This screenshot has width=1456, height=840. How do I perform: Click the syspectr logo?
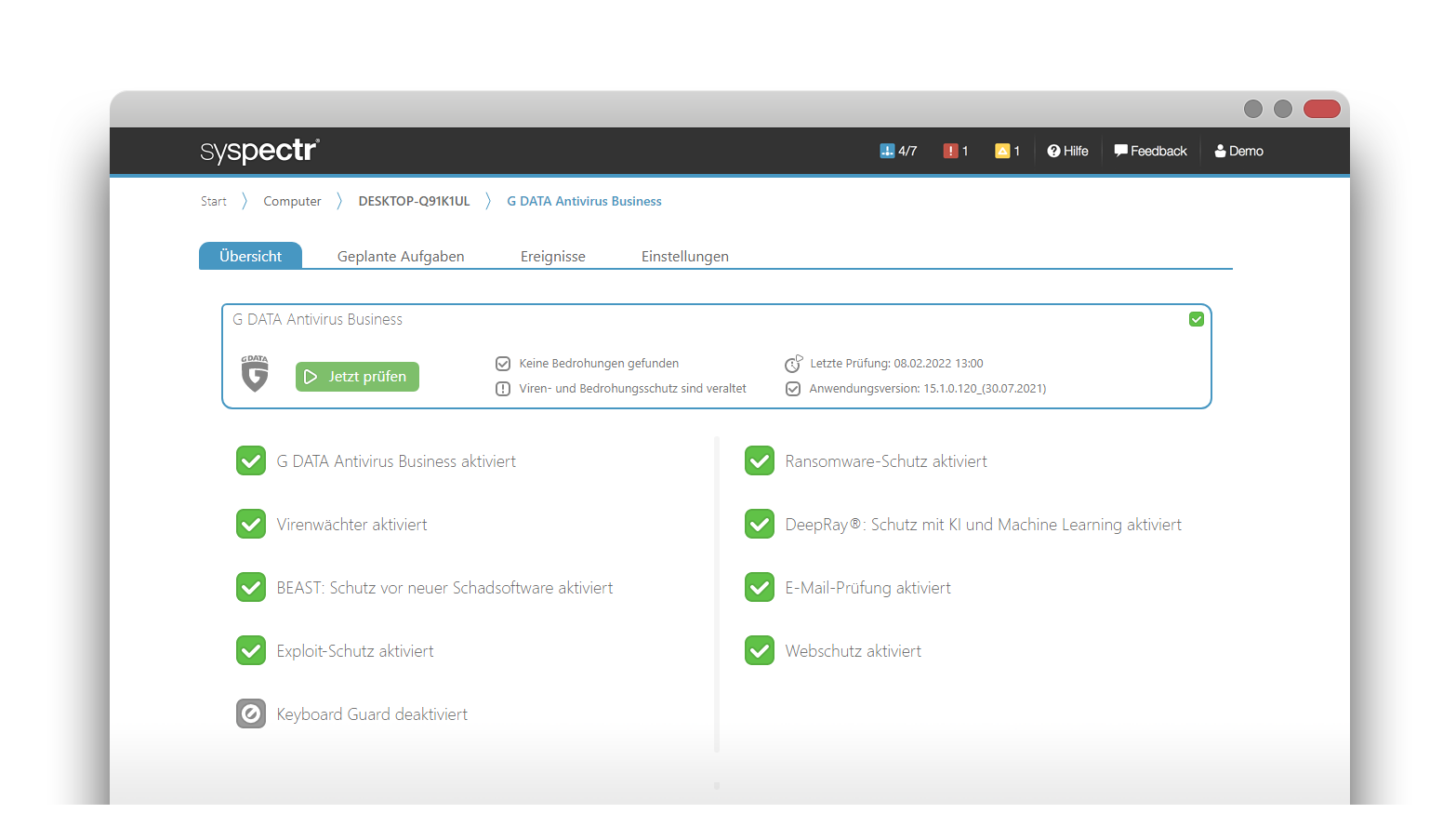coord(259,151)
